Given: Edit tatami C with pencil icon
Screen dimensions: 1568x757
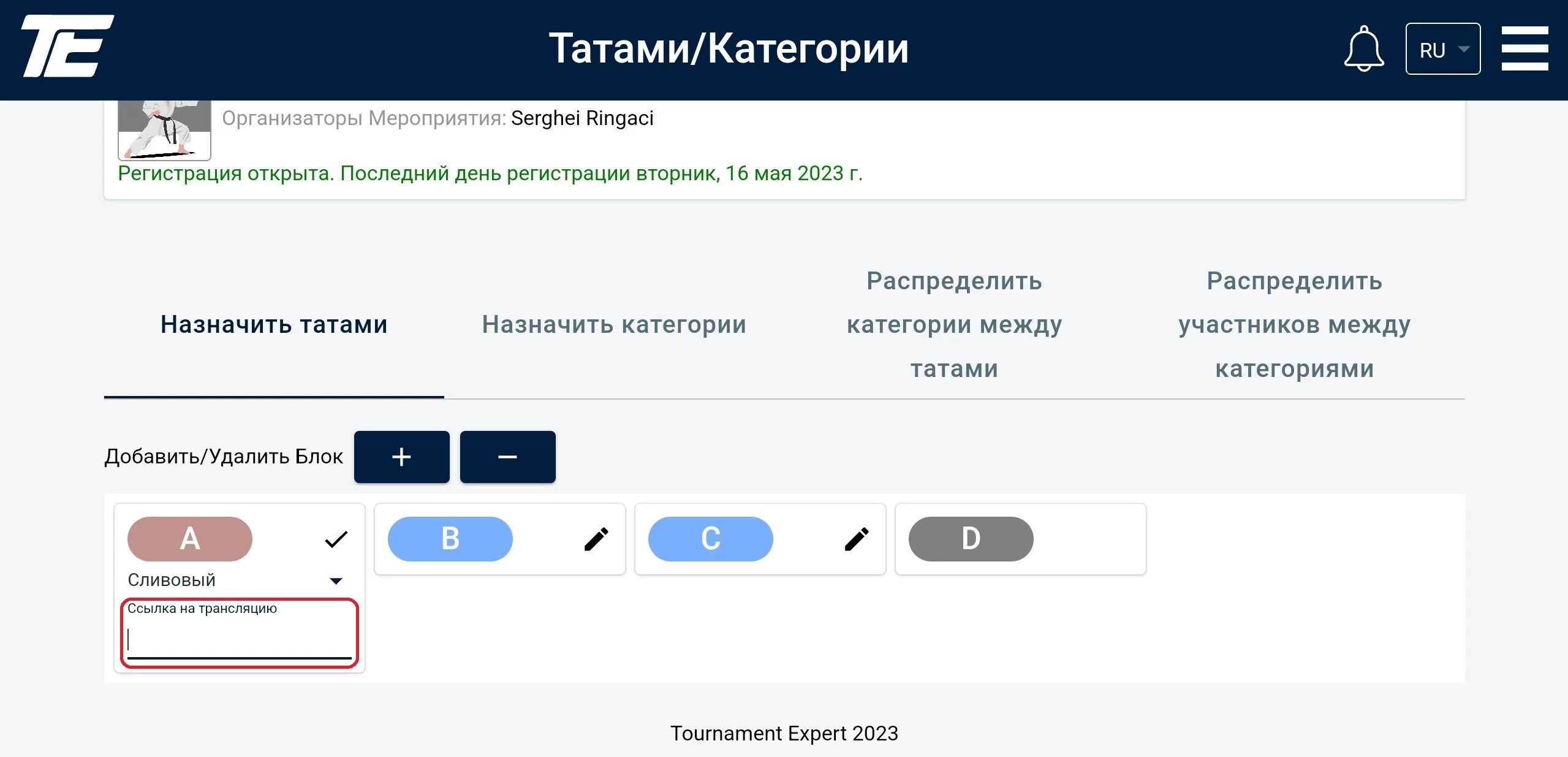Looking at the screenshot, I should tap(857, 539).
